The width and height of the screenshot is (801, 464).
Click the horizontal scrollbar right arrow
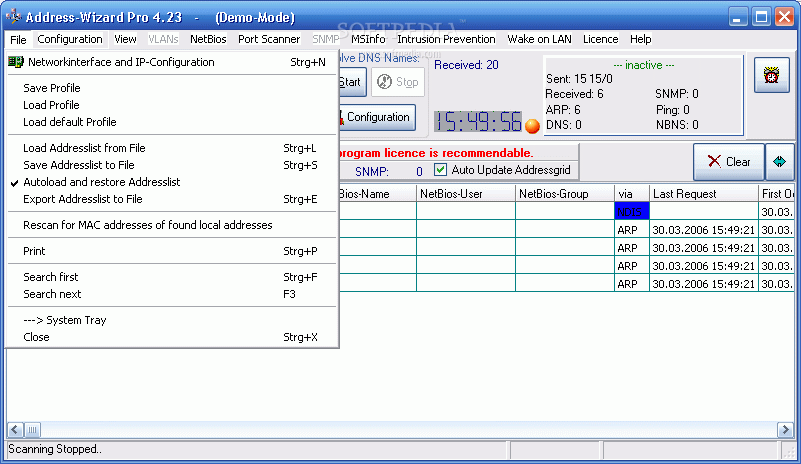[785, 430]
